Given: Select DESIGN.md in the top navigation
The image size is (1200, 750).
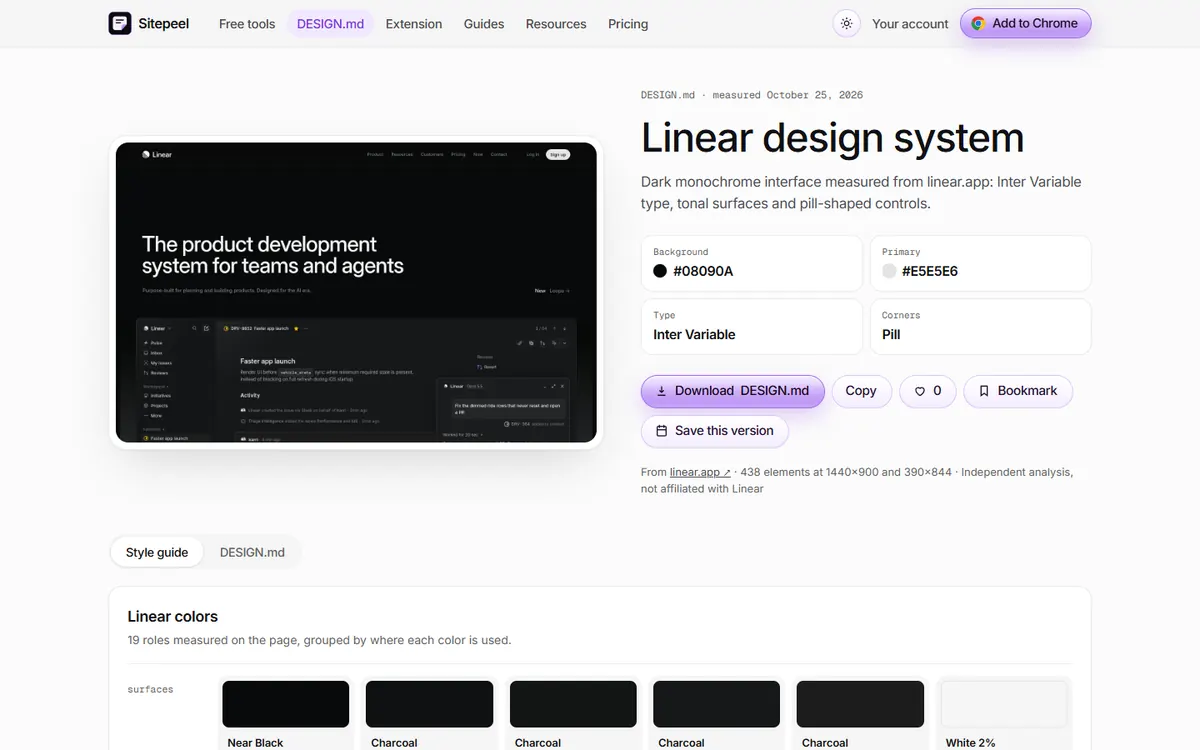Looking at the screenshot, I should (x=330, y=24).
